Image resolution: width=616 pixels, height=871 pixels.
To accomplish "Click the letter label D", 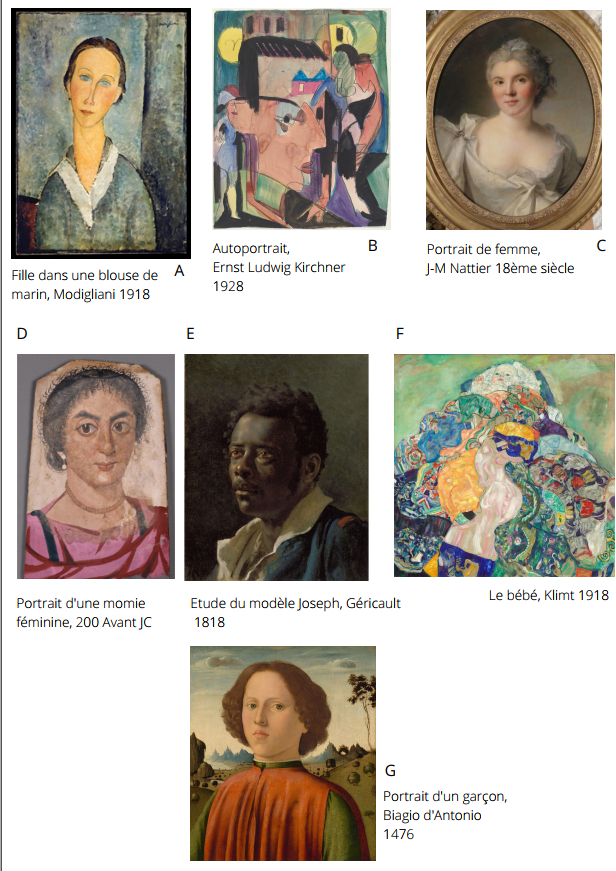I will [x=22, y=333].
